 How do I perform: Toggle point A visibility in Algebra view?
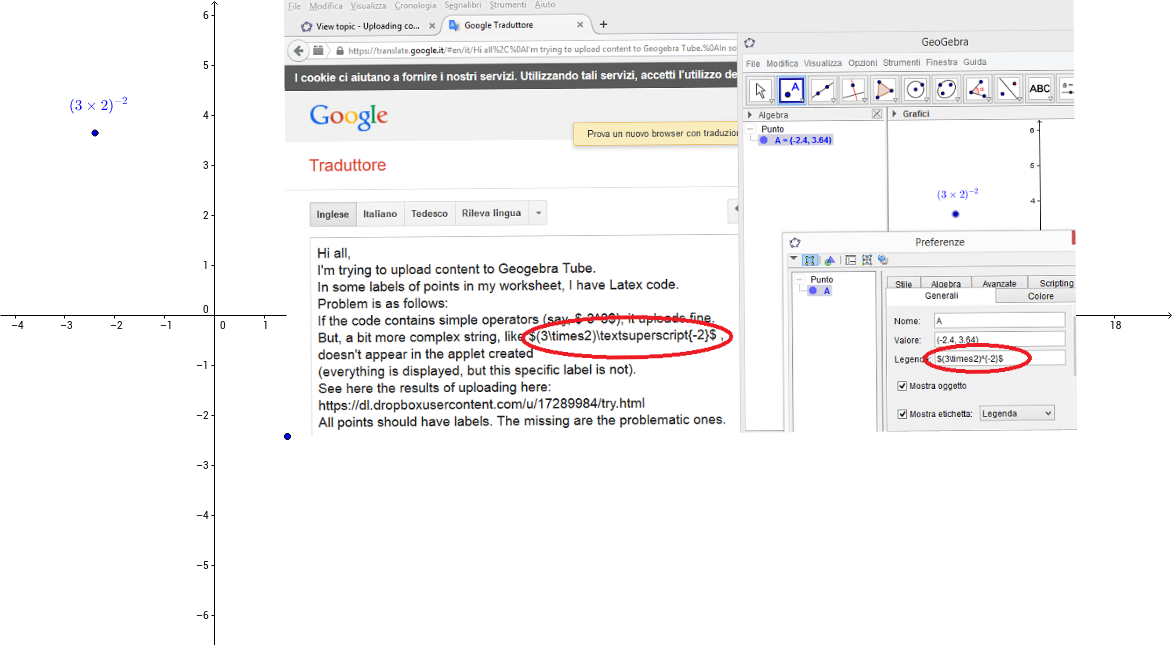pyautogui.click(x=765, y=141)
